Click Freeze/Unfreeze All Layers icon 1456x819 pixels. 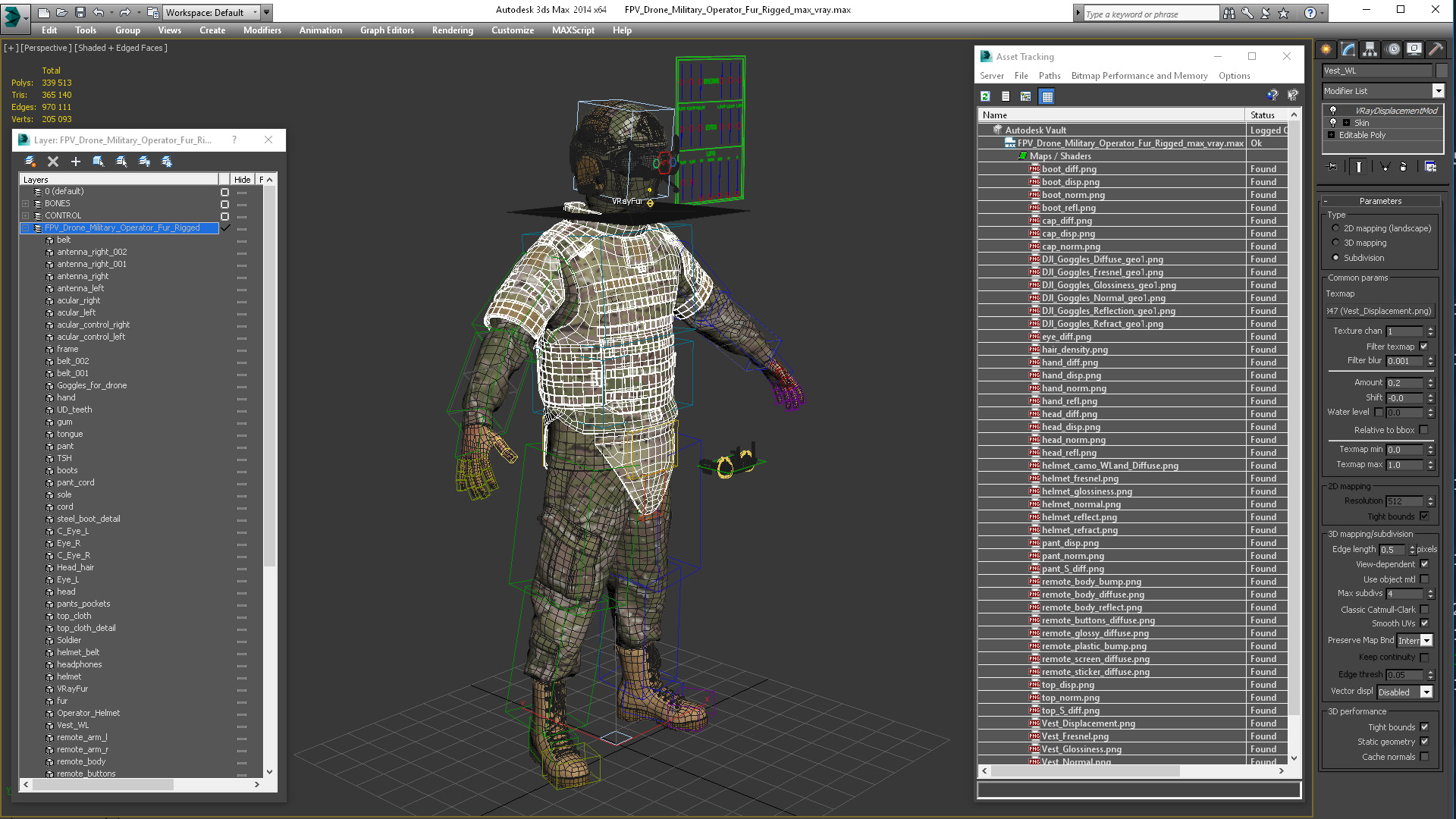pos(167,162)
